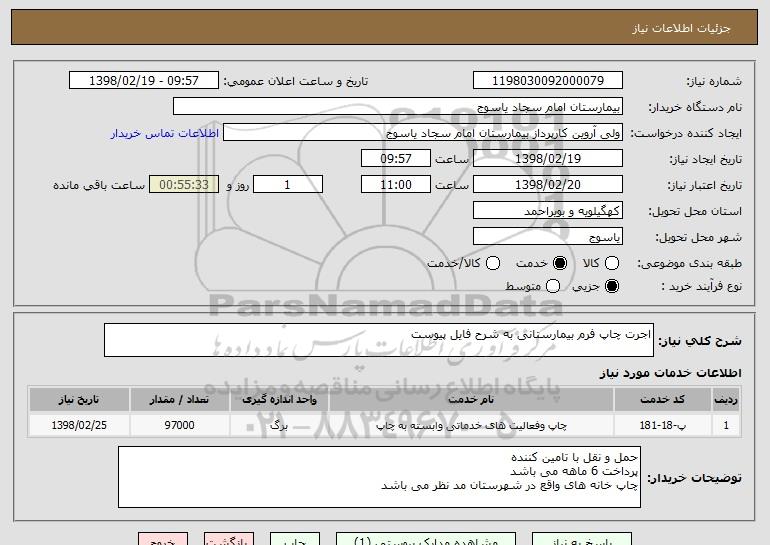Click the validity time field 11:00

tap(396, 185)
